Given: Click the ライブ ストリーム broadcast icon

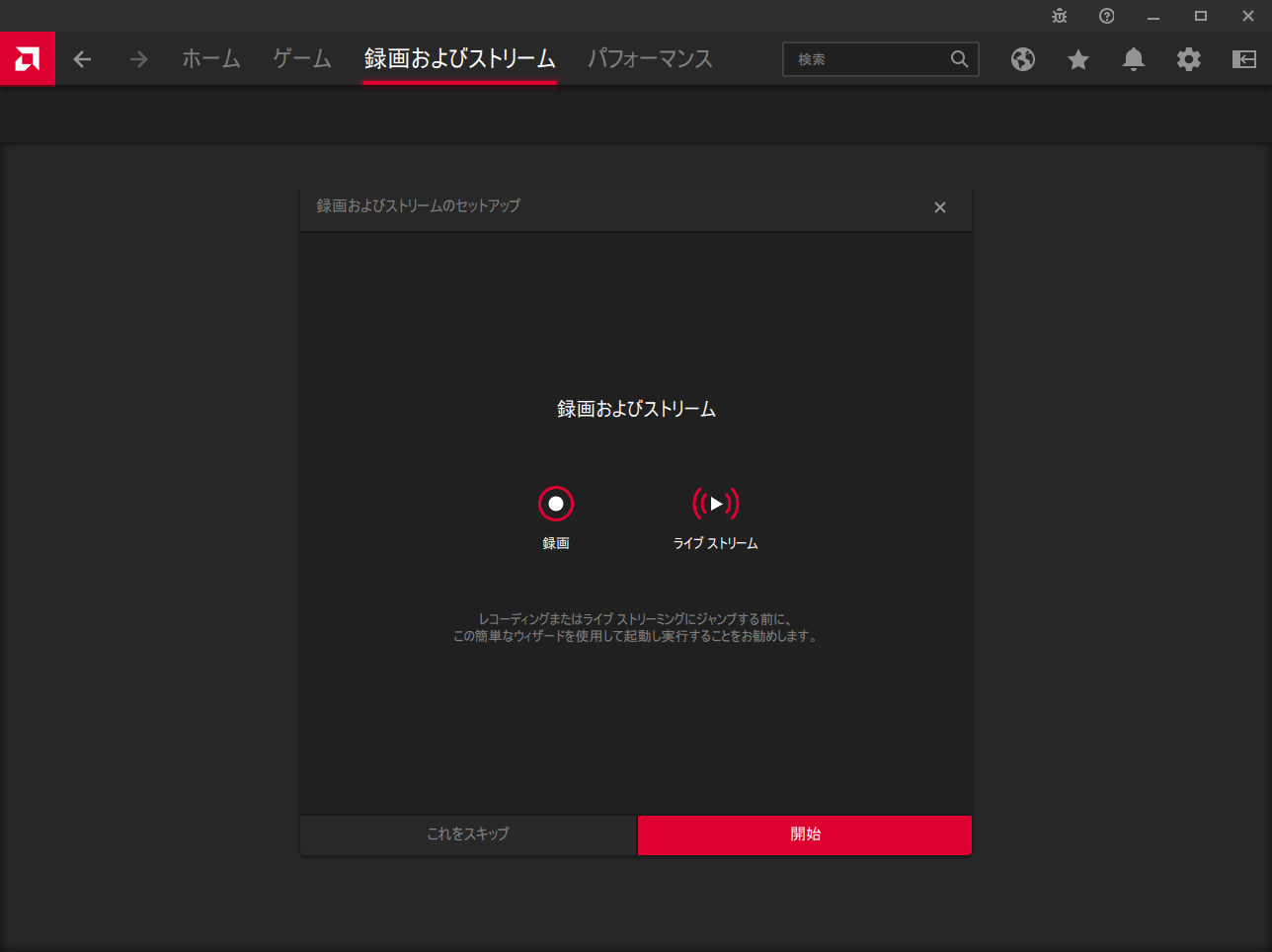Looking at the screenshot, I should [x=716, y=504].
